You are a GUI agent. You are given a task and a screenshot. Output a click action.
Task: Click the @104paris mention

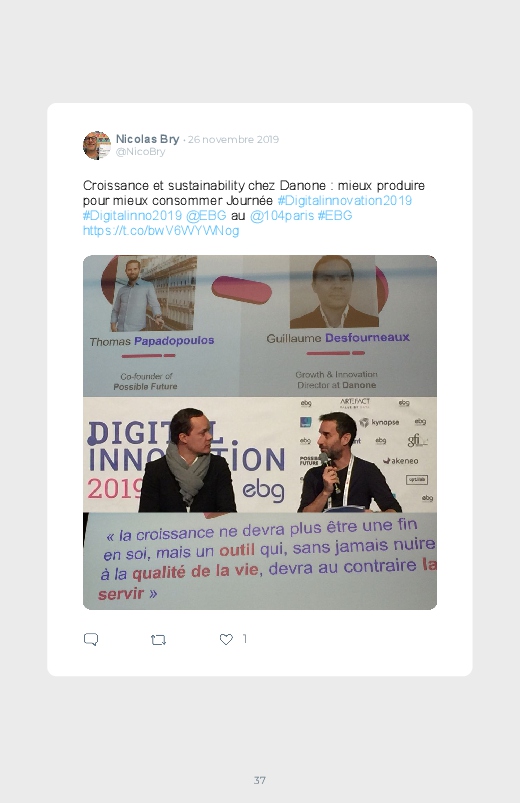tap(282, 216)
